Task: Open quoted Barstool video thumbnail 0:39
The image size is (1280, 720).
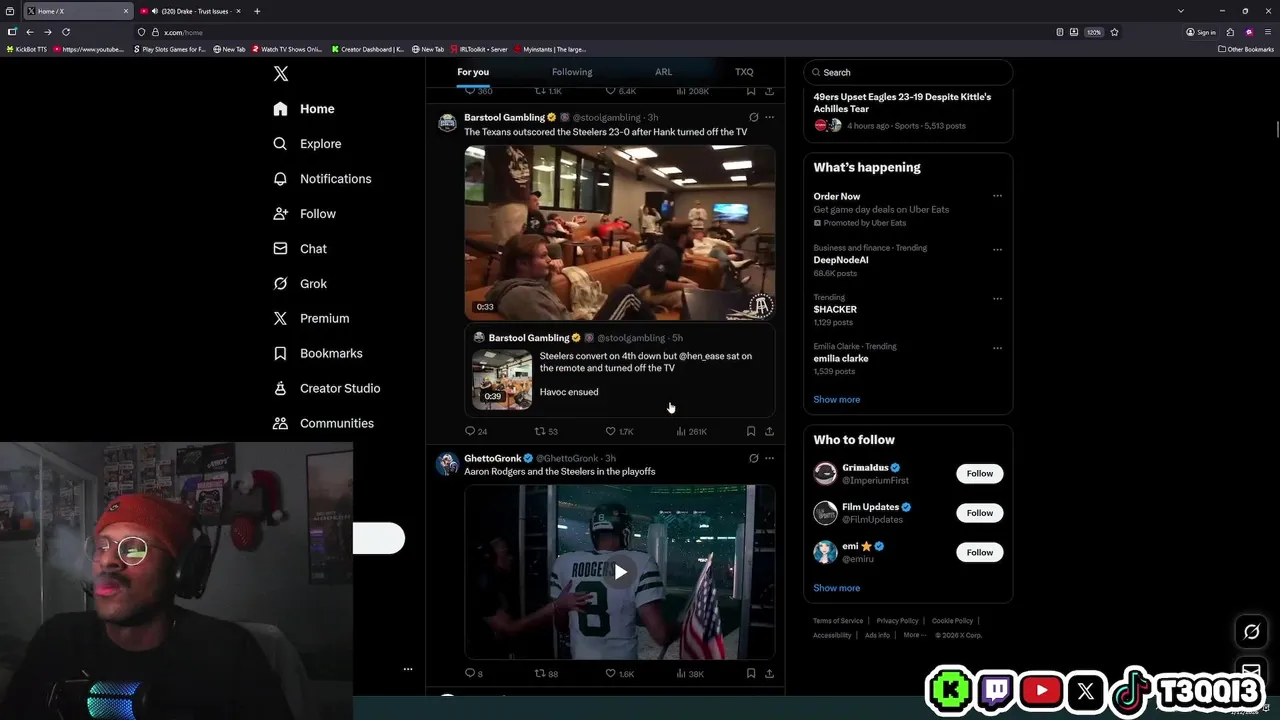Action: (x=502, y=379)
